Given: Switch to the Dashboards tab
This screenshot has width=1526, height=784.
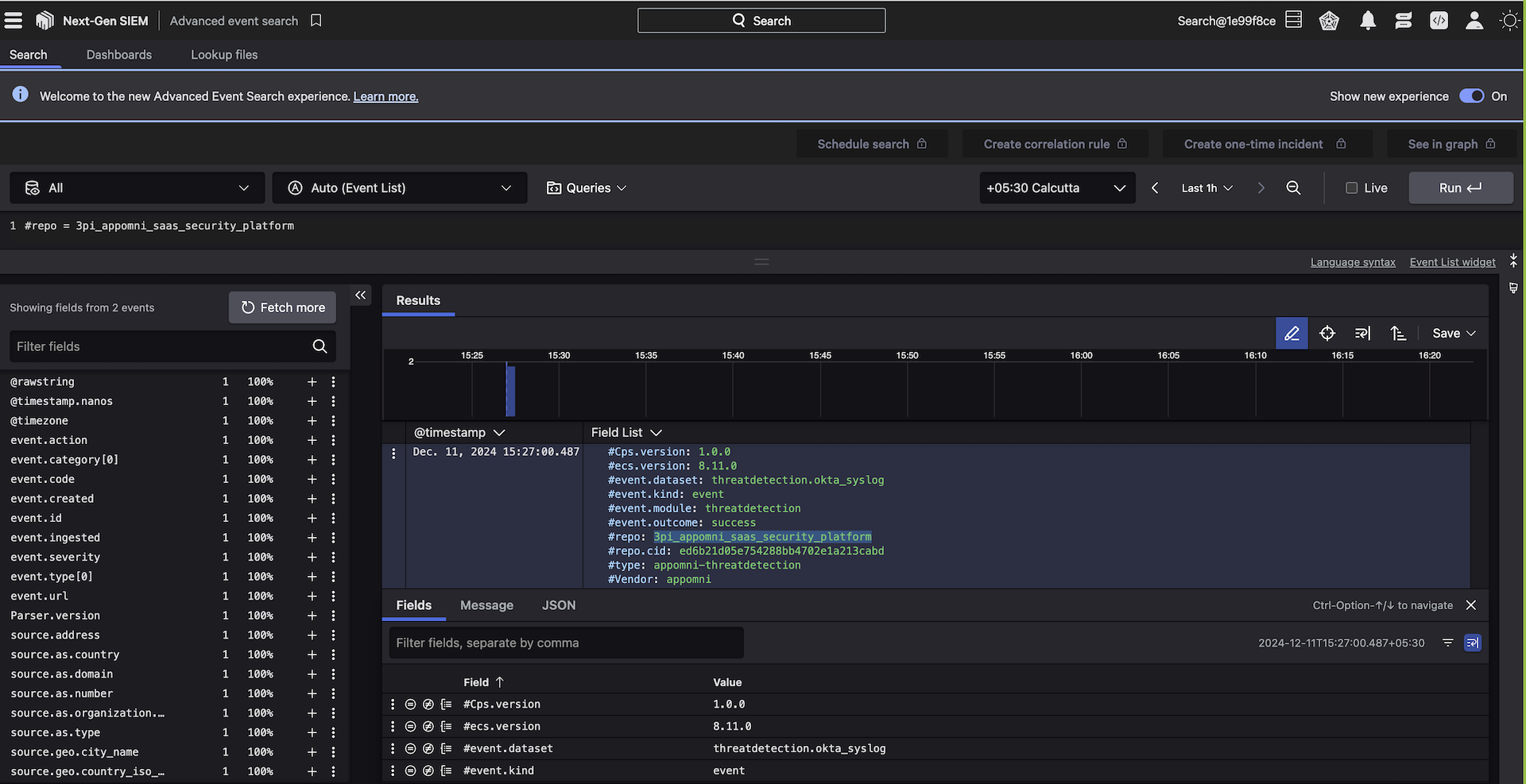Looking at the screenshot, I should 119,55.
